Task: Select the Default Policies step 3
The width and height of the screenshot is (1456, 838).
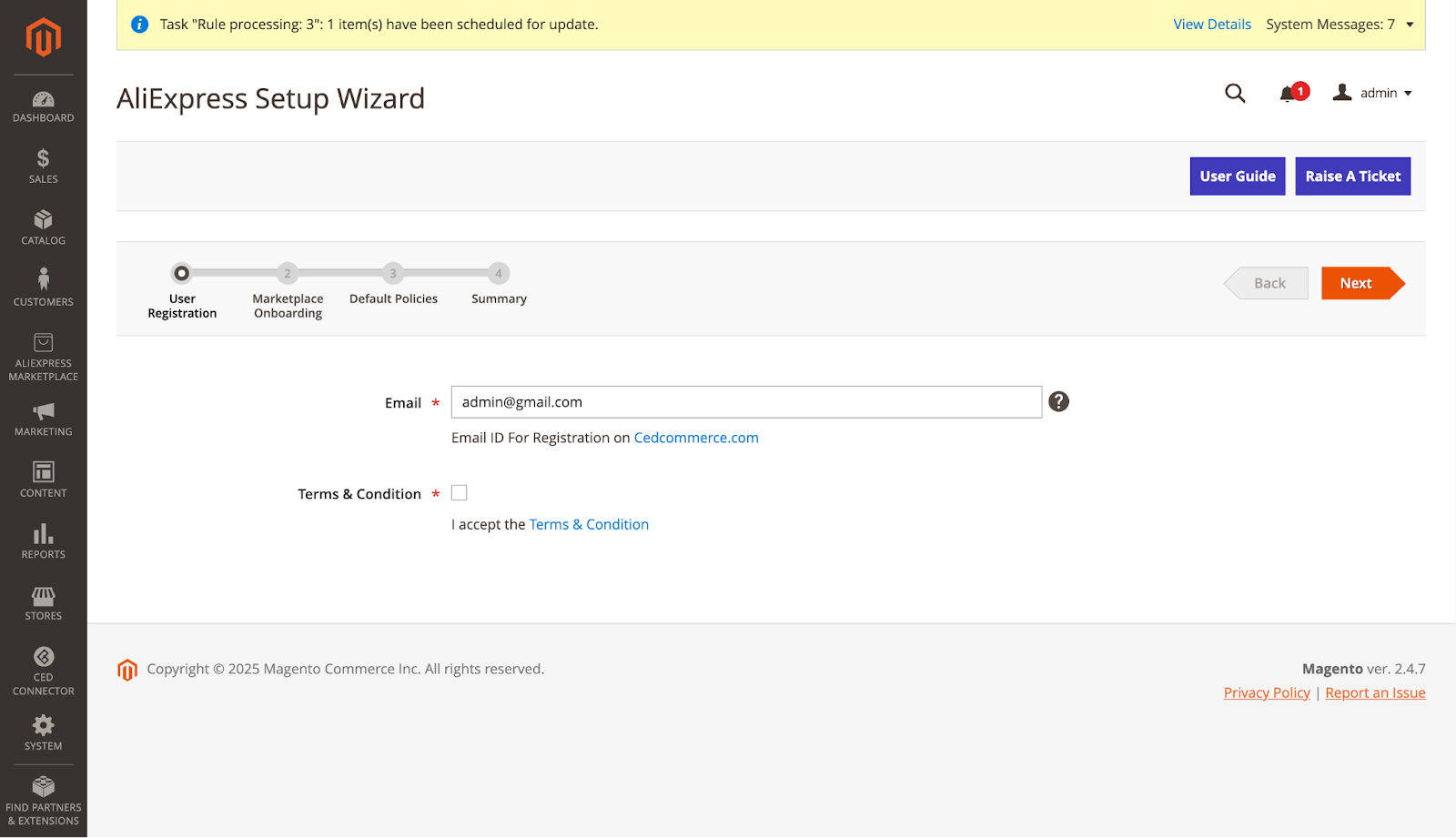Action: click(393, 274)
